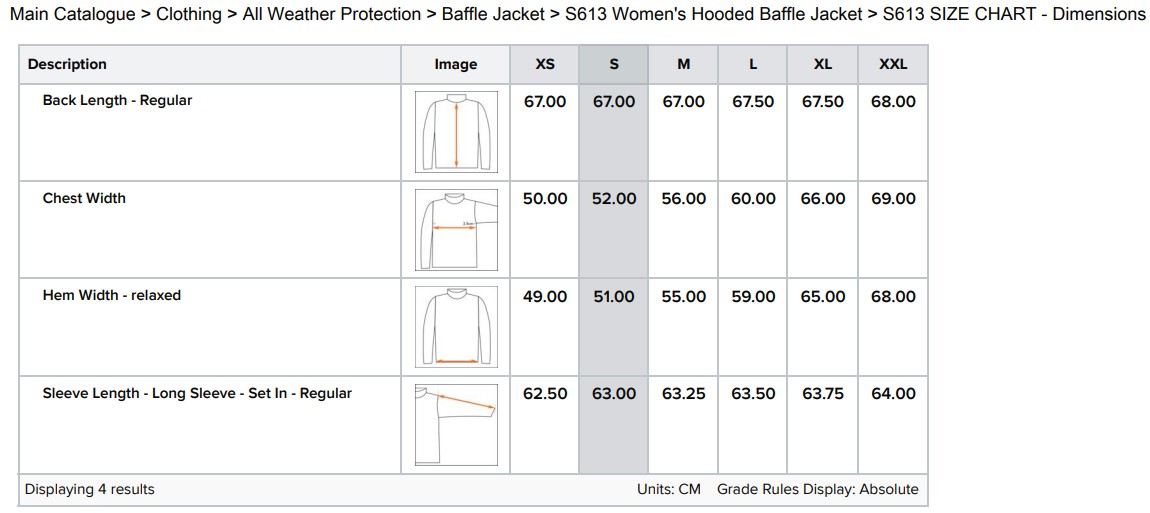Click the XXL size column header
Screen dimensions: 1150x513
coord(893,65)
